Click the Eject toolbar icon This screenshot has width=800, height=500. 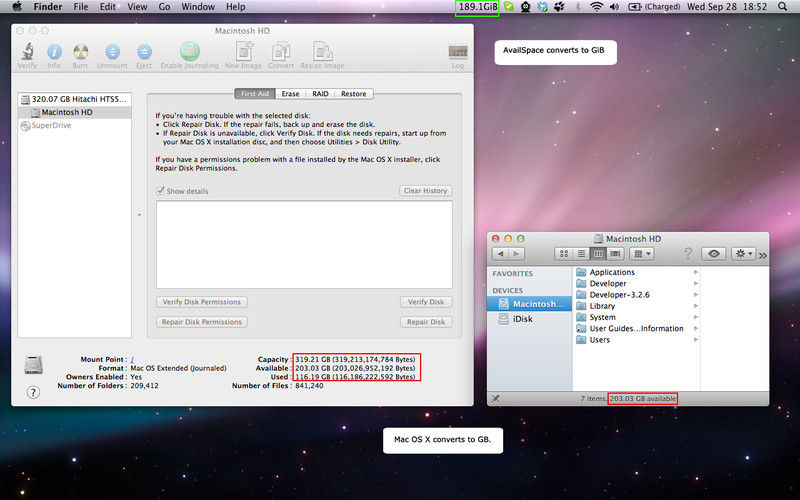pyautogui.click(x=144, y=52)
